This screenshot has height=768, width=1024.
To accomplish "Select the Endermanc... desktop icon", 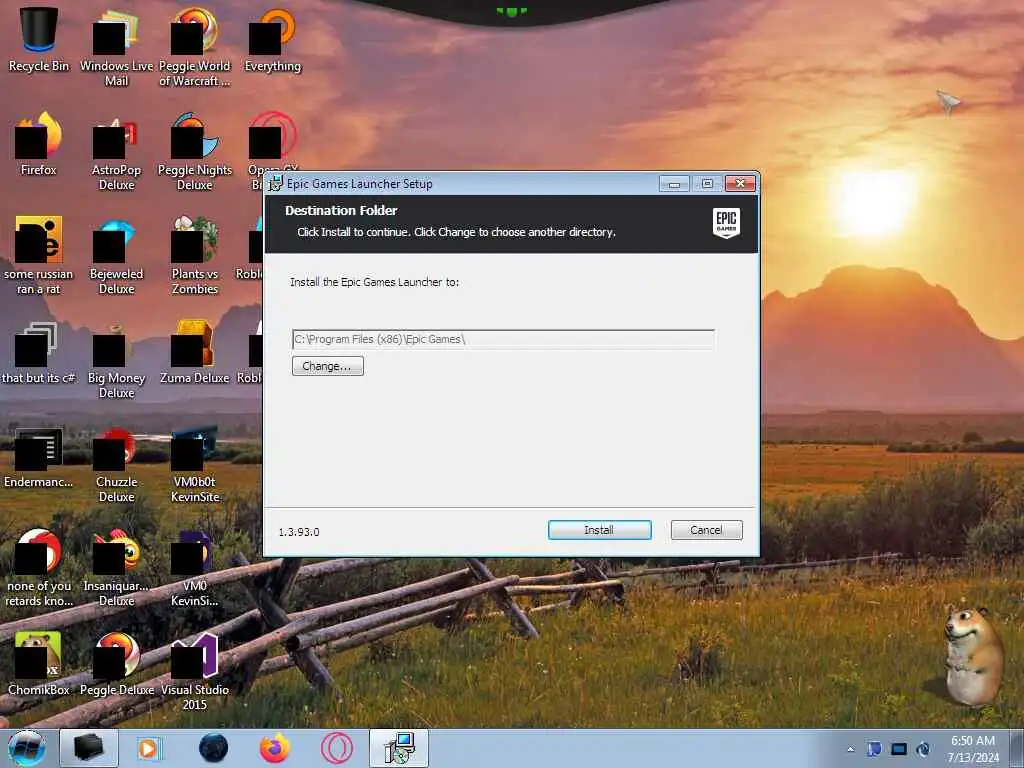I will [x=39, y=457].
